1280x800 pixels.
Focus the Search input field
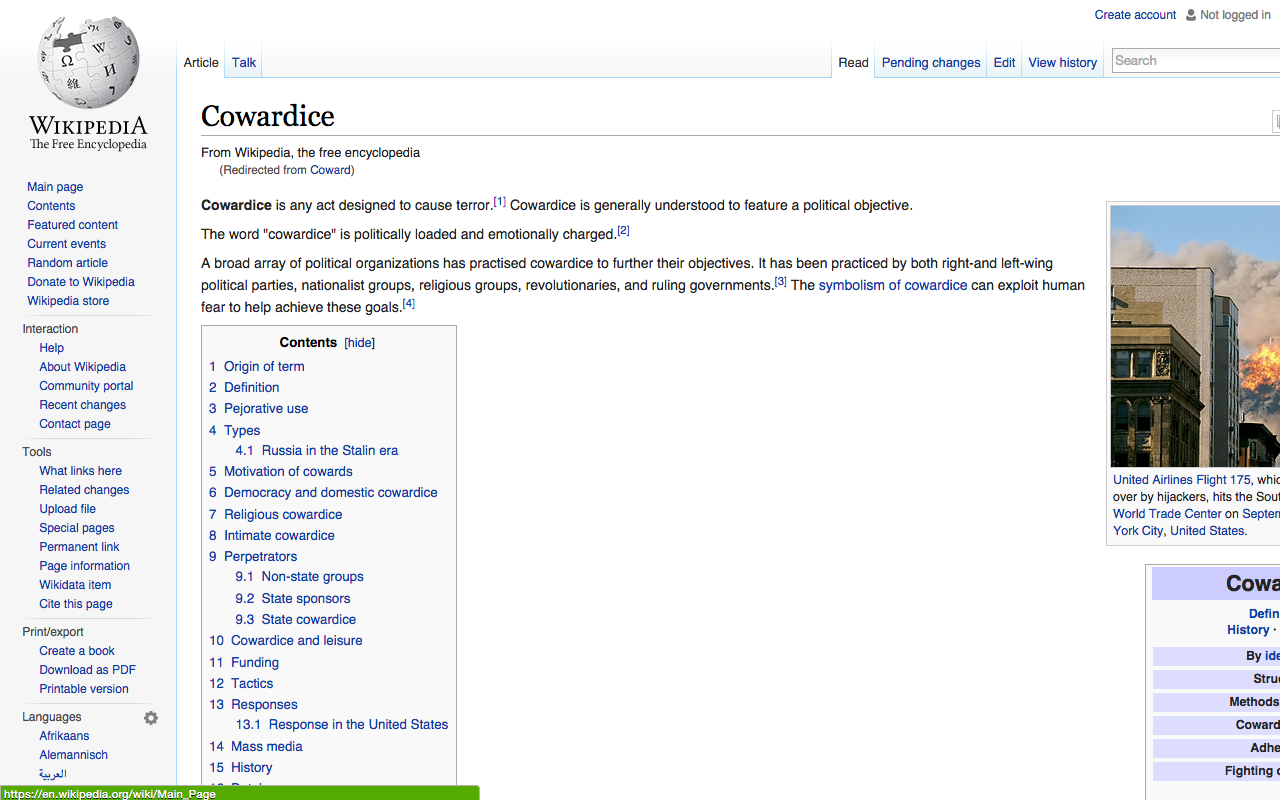point(1196,61)
